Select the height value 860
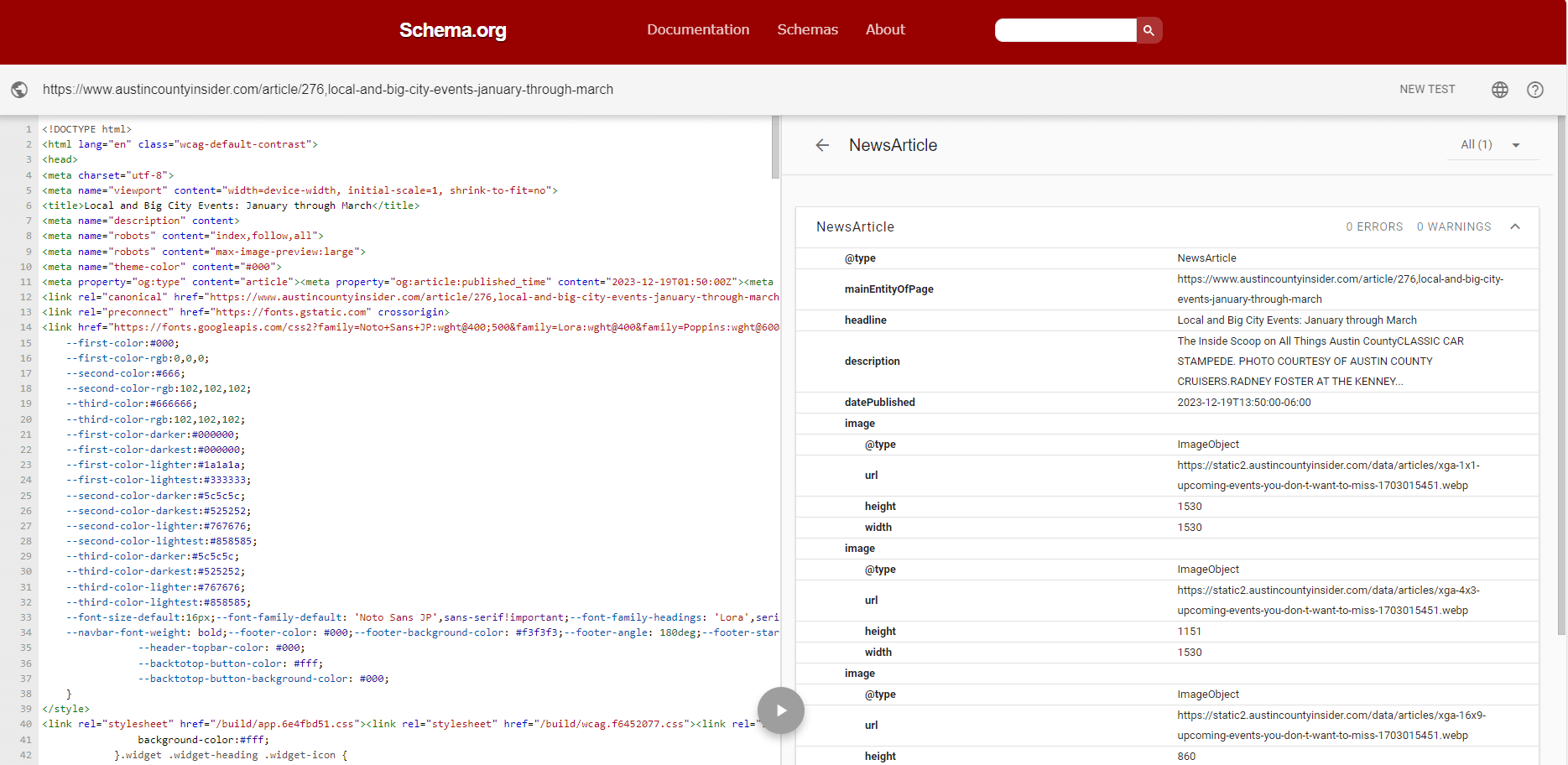1568x765 pixels. [x=1186, y=757]
